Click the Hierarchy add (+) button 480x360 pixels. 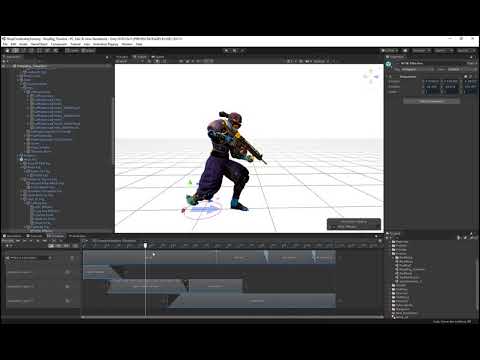click(x=5, y=61)
